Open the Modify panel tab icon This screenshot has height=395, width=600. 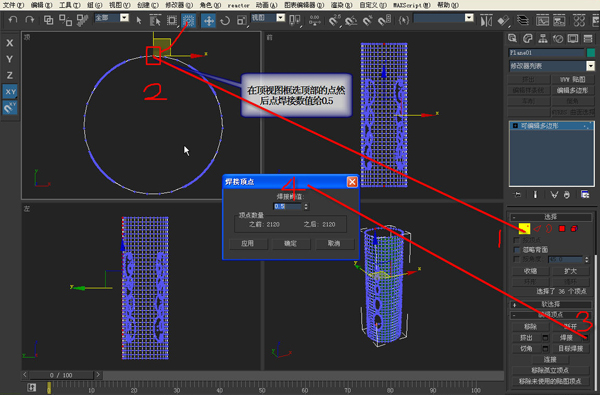(528, 38)
